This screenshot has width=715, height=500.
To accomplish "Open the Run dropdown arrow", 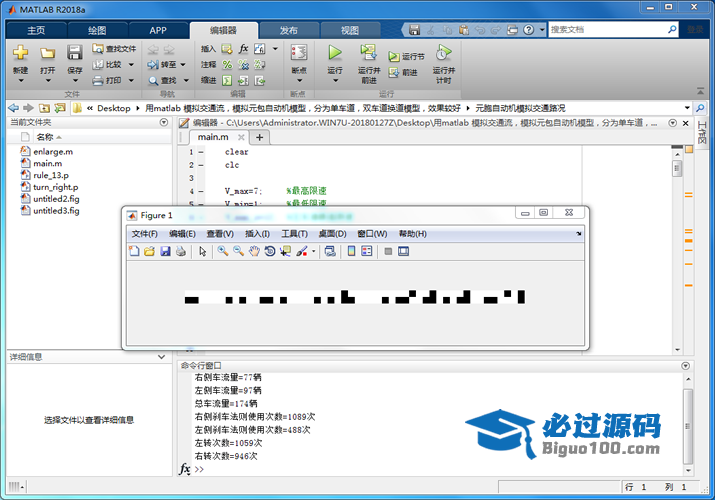I will [335, 81].
